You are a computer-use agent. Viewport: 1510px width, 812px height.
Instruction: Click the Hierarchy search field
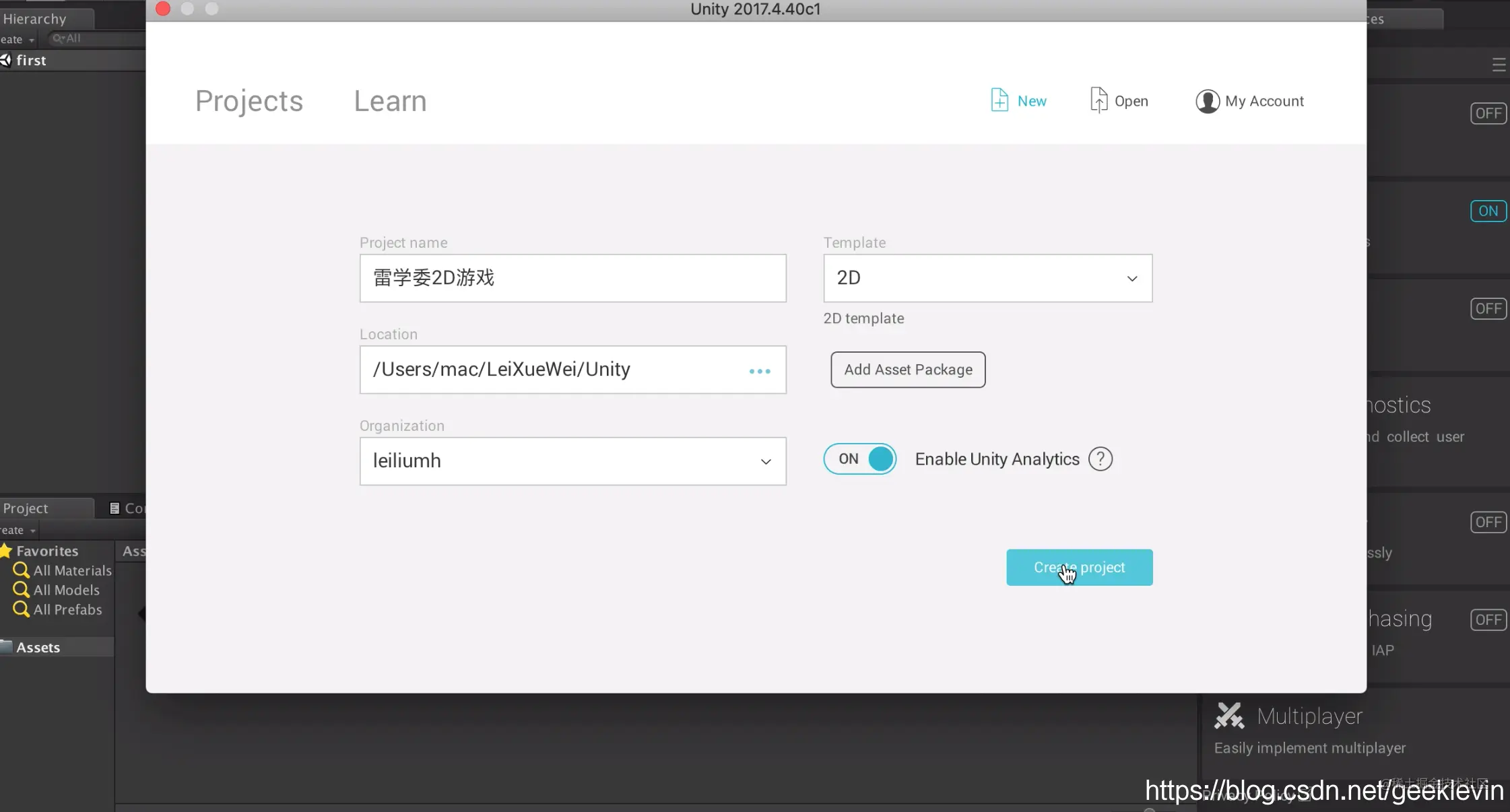[96, 39]
